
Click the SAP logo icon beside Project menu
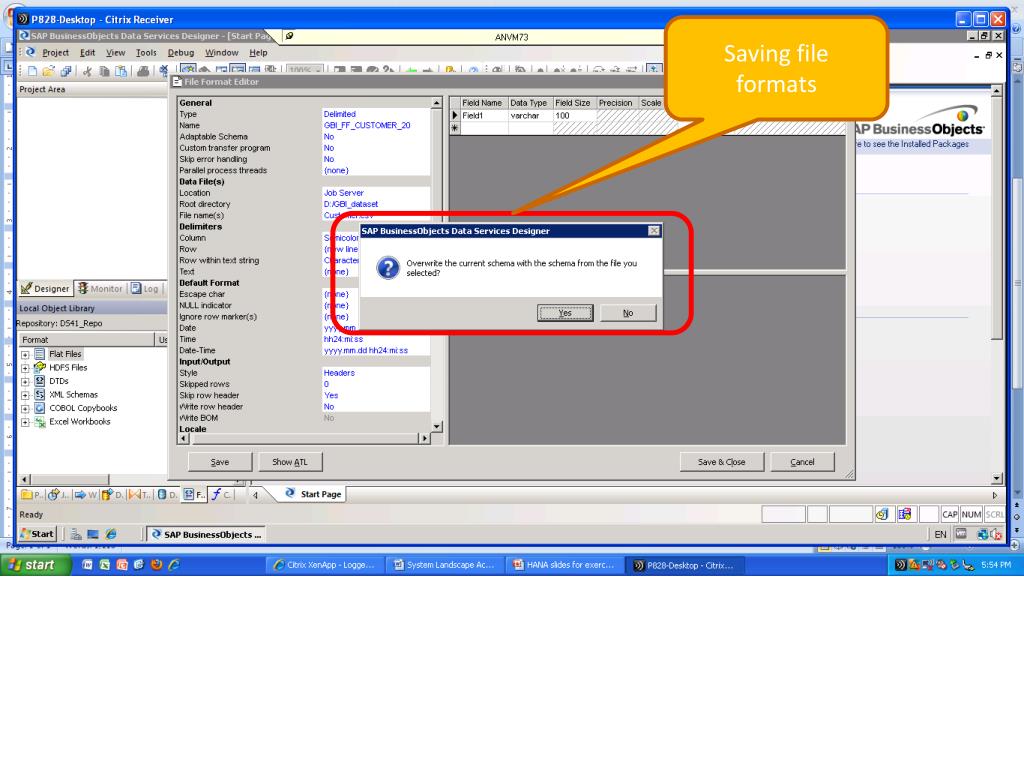pyautogui.click(x=30, y=52)
